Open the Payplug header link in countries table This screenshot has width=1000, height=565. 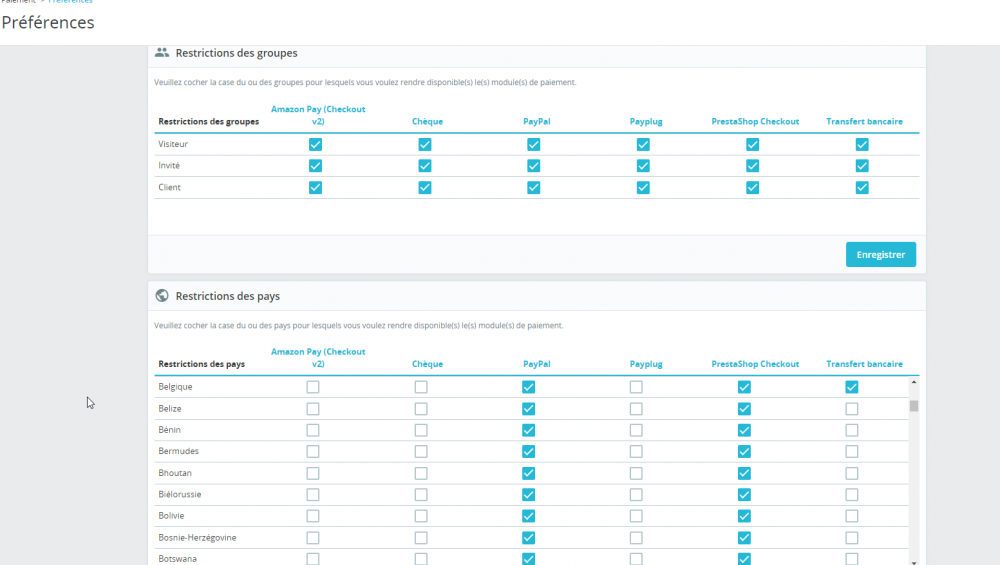pyautogui.click(x=646, y=364)
